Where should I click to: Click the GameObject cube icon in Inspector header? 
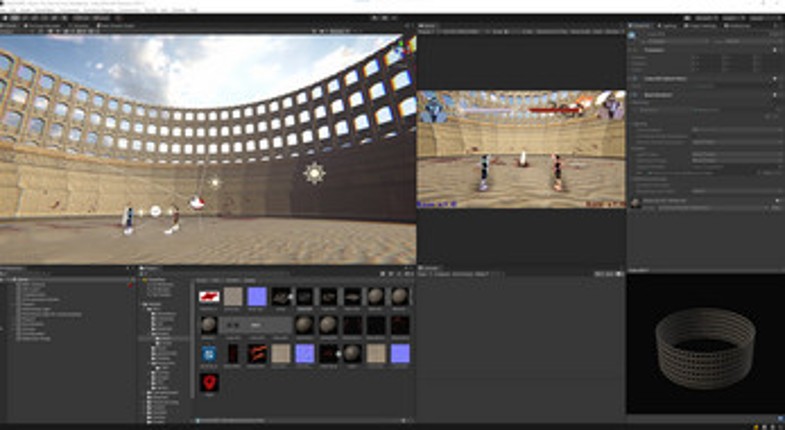pyautogui.click(x=632, y=36)
